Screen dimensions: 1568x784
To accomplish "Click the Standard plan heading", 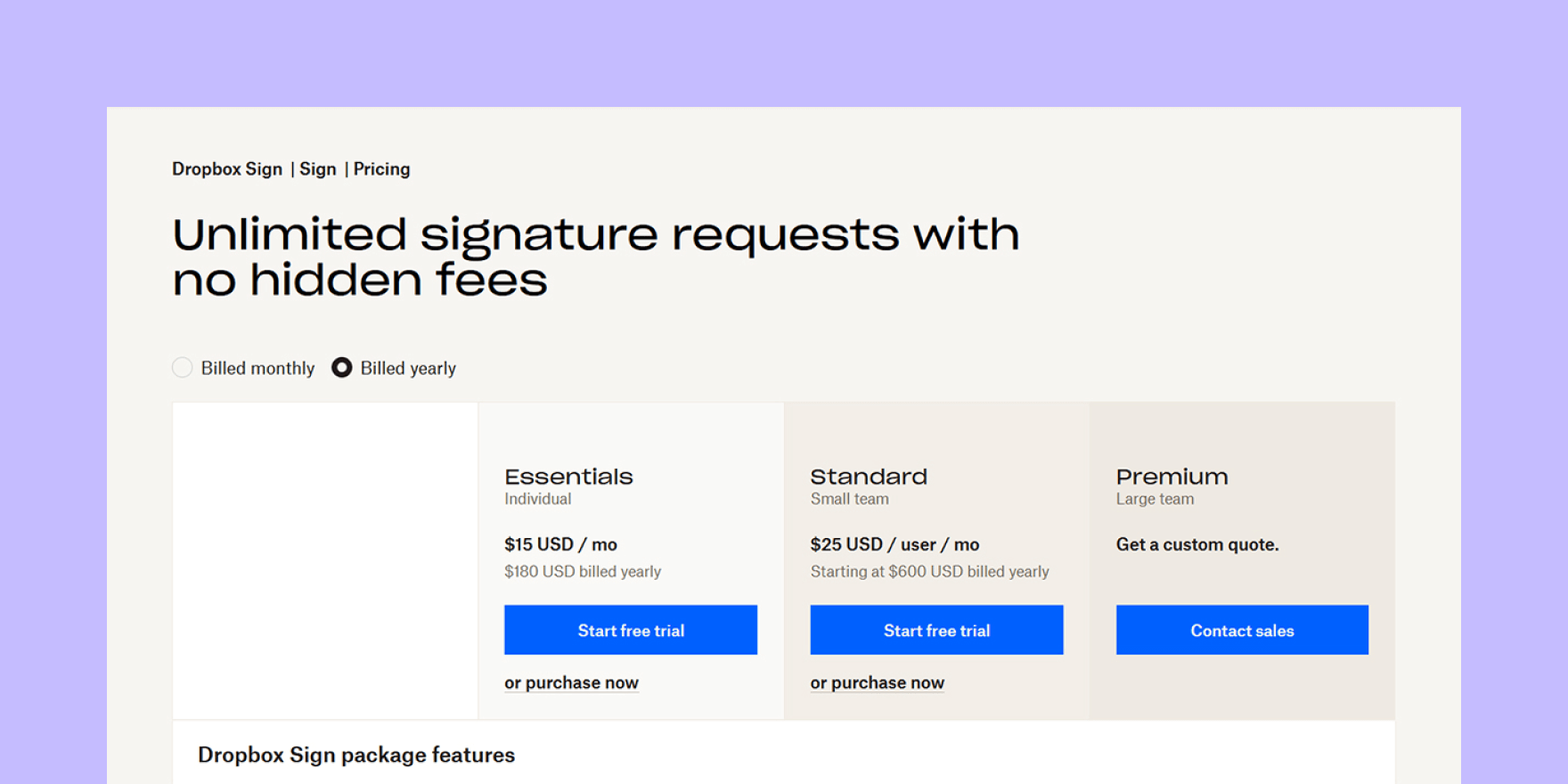I will click(869, 477).
